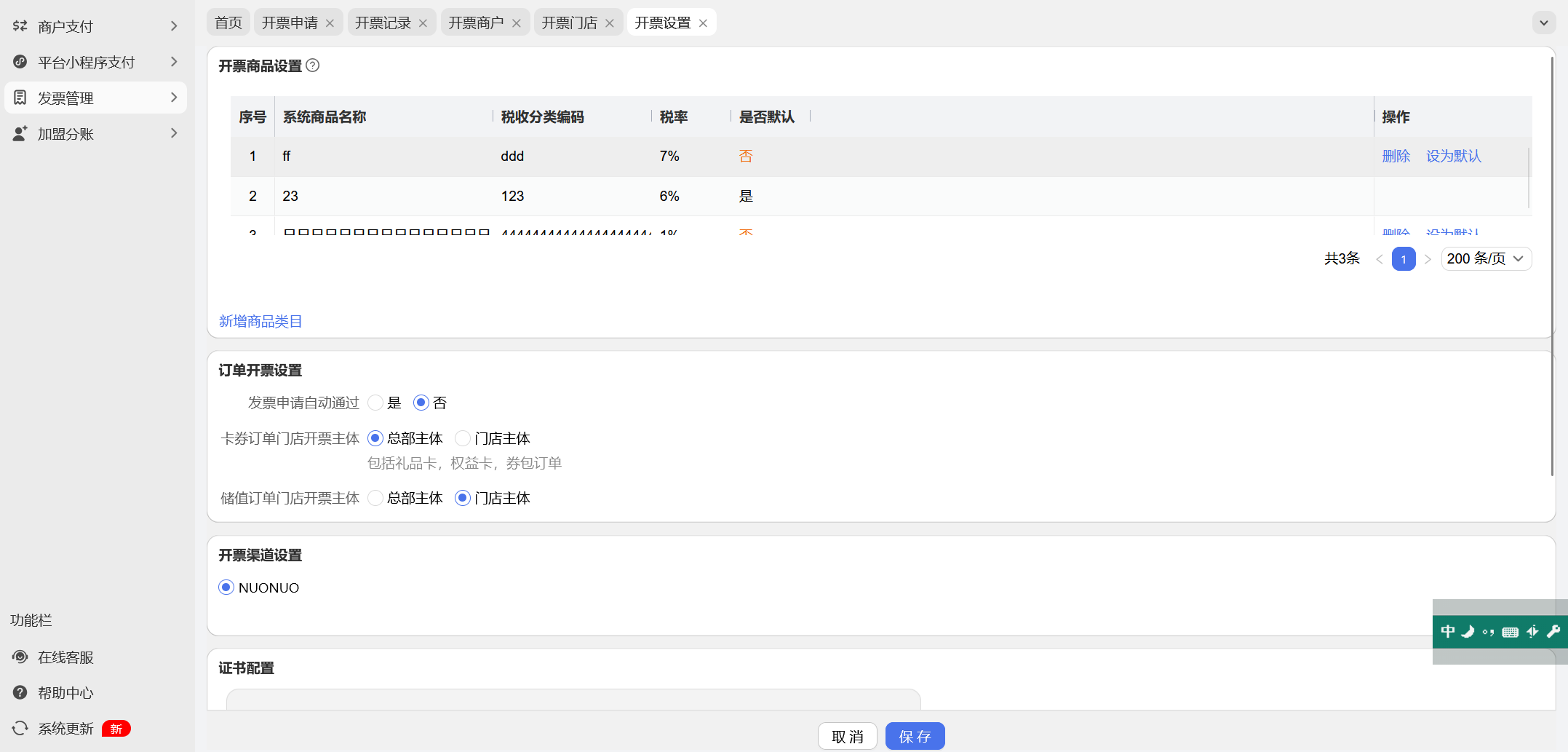Open the tab list dropdown at top right
This screenshot has width=1568, height=752.
tap(1544, 23)
